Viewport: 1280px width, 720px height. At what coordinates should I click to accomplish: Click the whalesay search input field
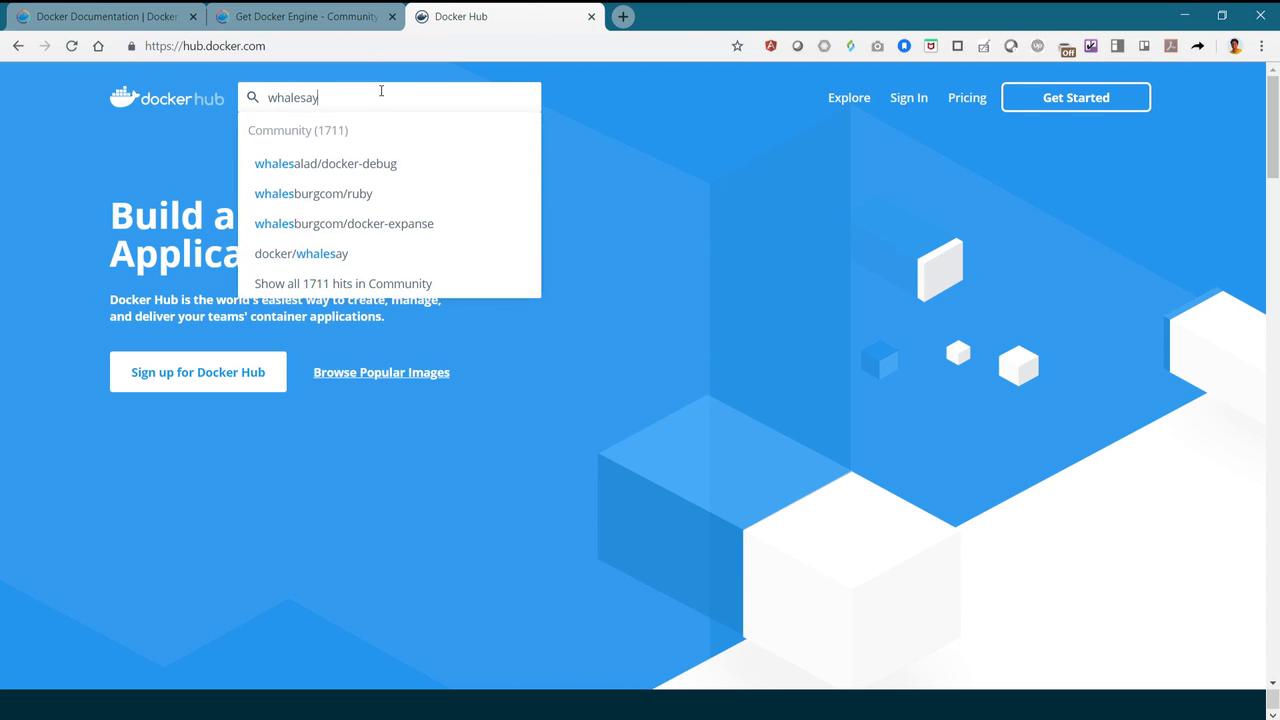390,97
